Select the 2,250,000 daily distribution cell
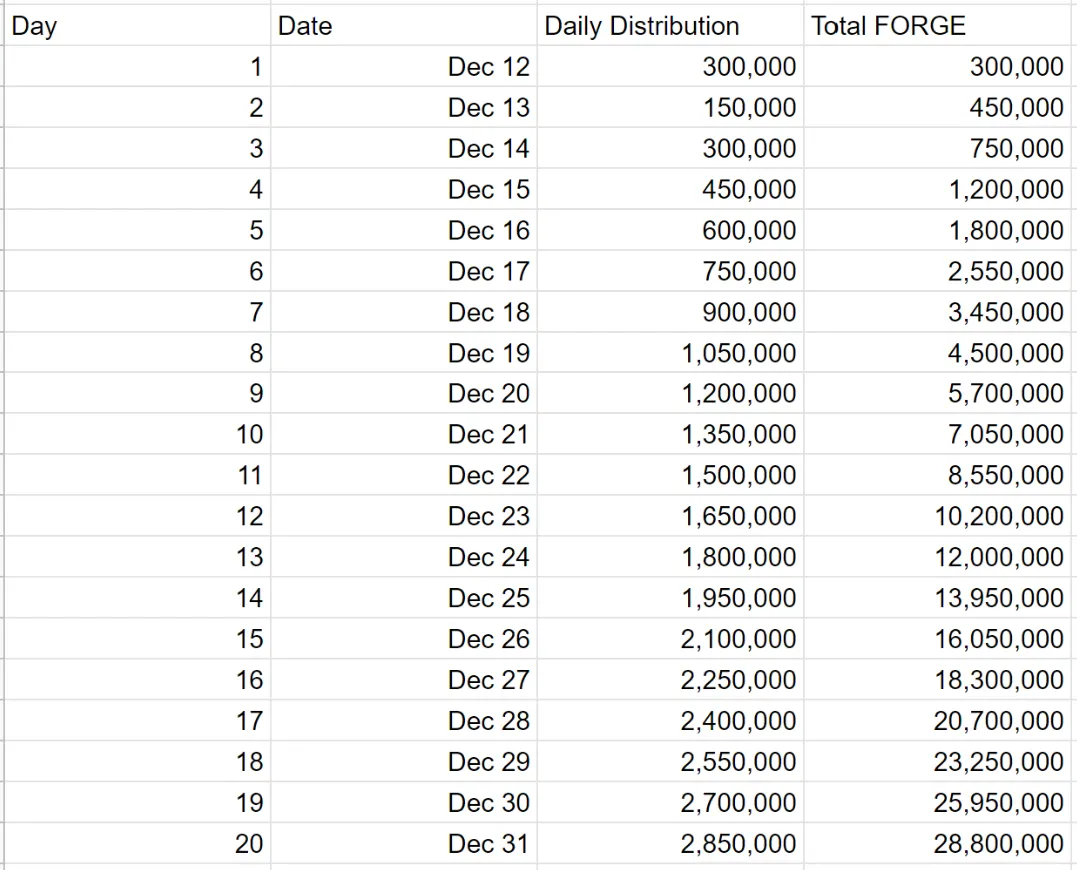This screenshot has width=1077, height=870. (670, 680)
